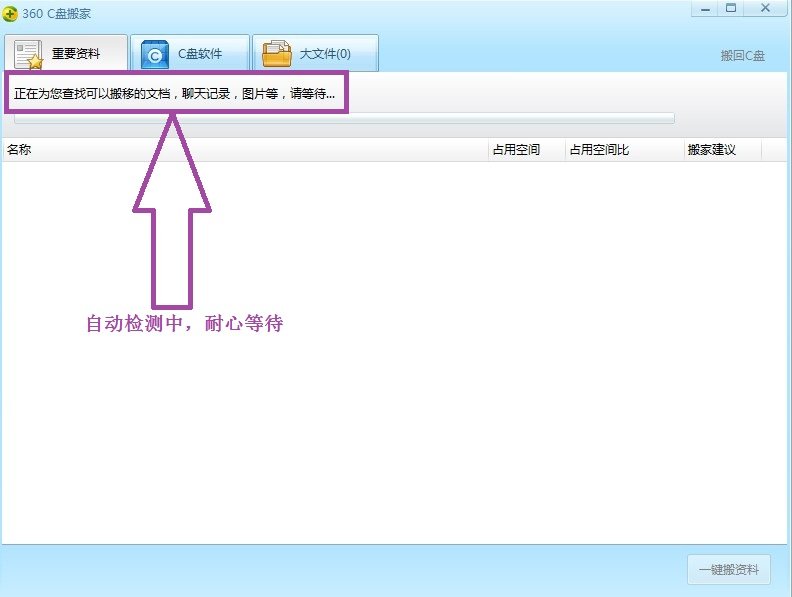Click the 搬回C盘 link
Image resolution: width=792 pixels, height=597 pixels.
[x=742, y=56]
